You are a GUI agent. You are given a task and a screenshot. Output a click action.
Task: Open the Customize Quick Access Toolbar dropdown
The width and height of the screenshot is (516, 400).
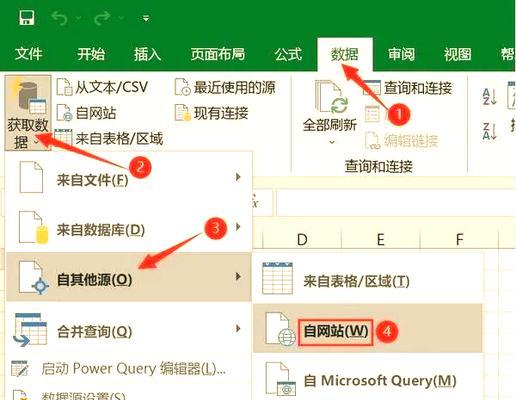point(146,18)
